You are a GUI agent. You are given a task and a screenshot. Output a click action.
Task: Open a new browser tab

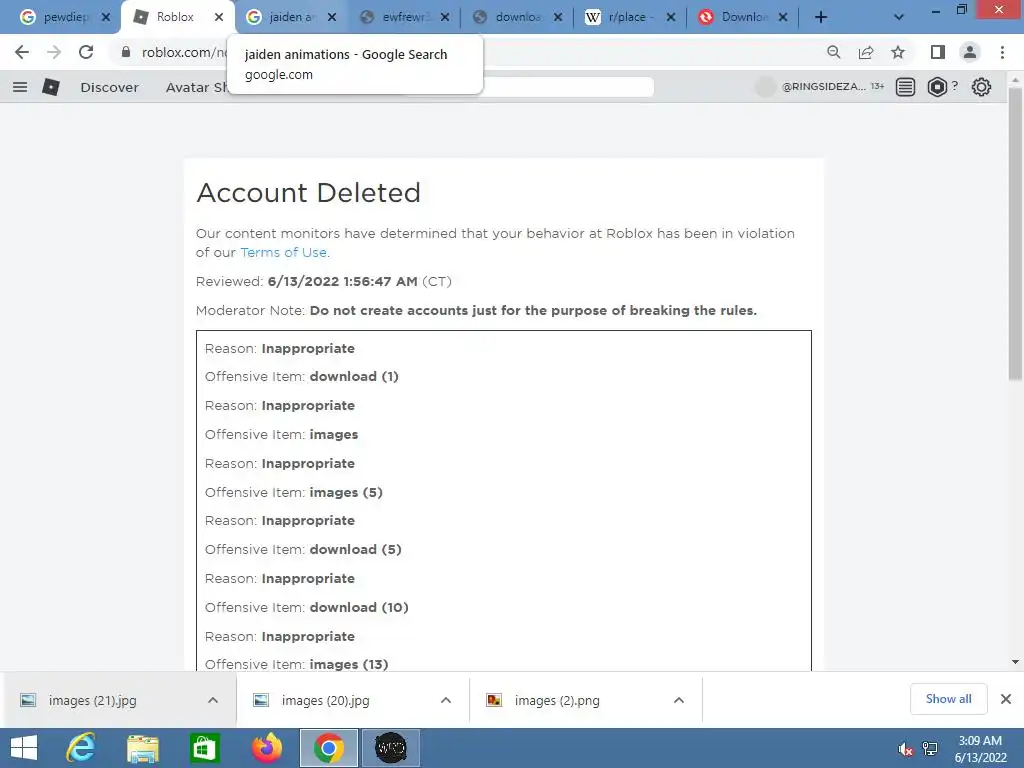821,17
